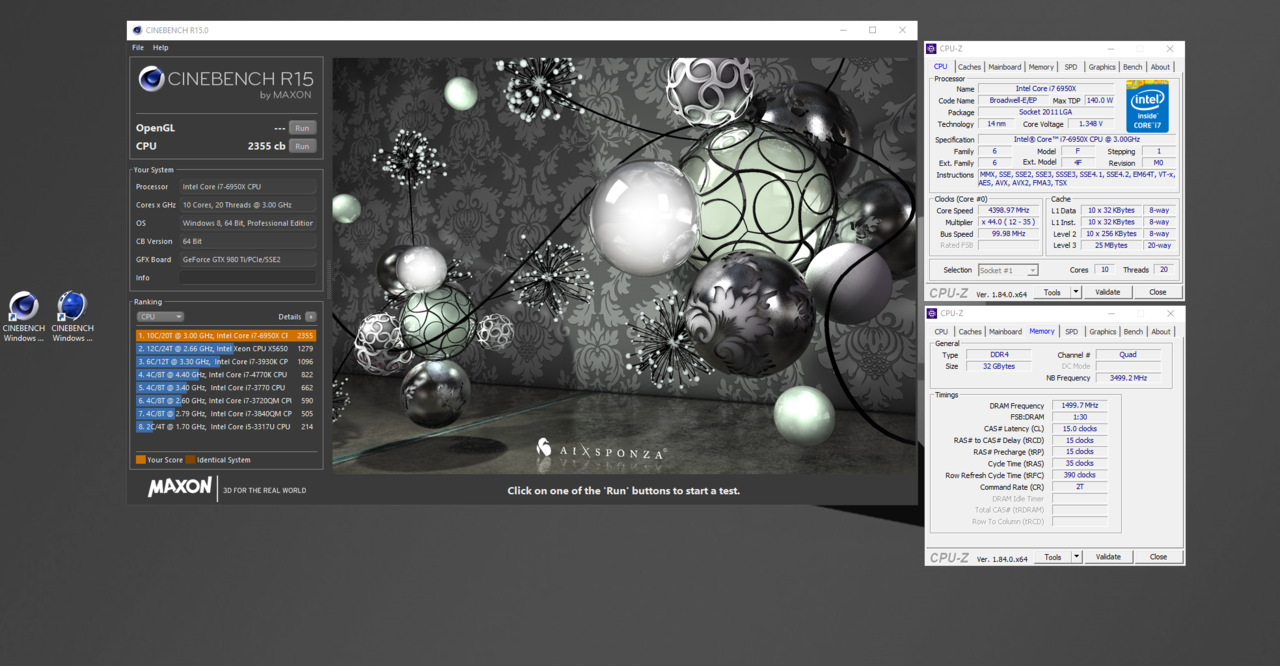
Task: Switch to Bench tab in lower CPU-Z
Action: coord(1132,332)
